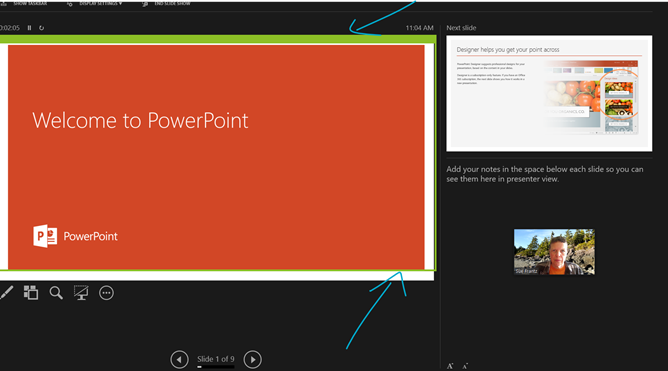Go to the previous slide

[x=179, y=359]
